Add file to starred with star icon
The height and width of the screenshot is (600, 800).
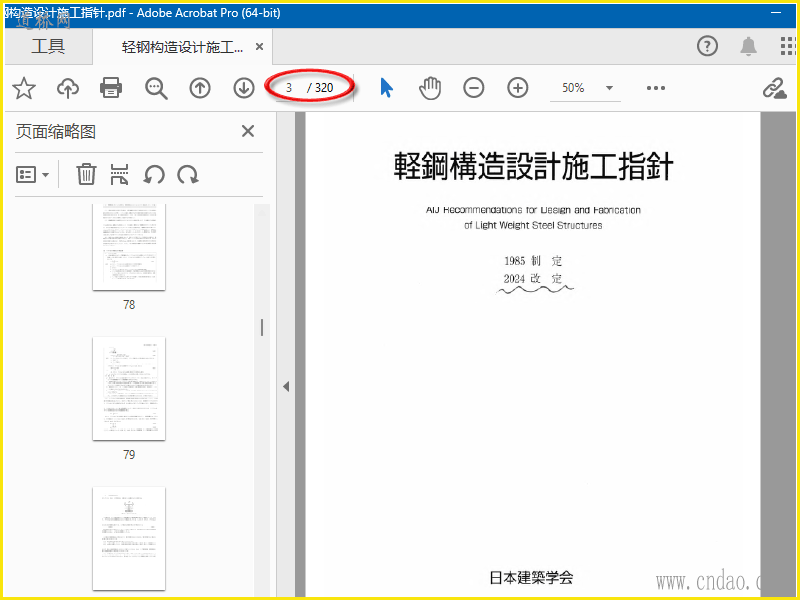click(x=24, y=88)
